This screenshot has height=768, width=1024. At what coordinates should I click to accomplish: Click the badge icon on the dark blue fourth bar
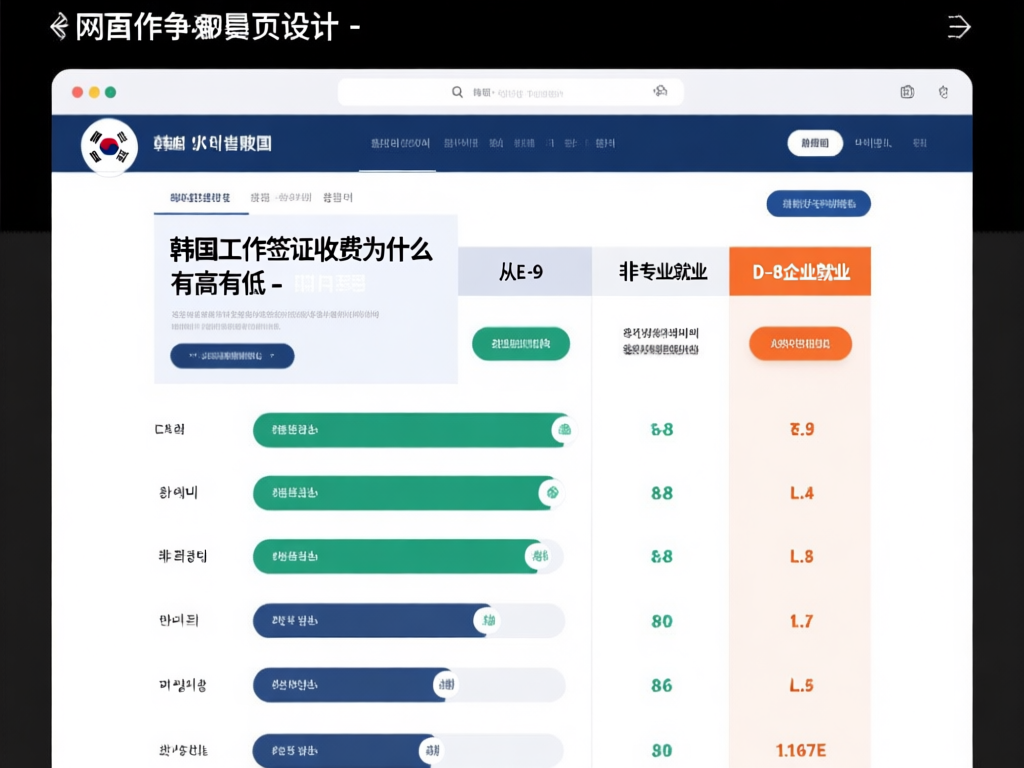click(x=489, y=621)
